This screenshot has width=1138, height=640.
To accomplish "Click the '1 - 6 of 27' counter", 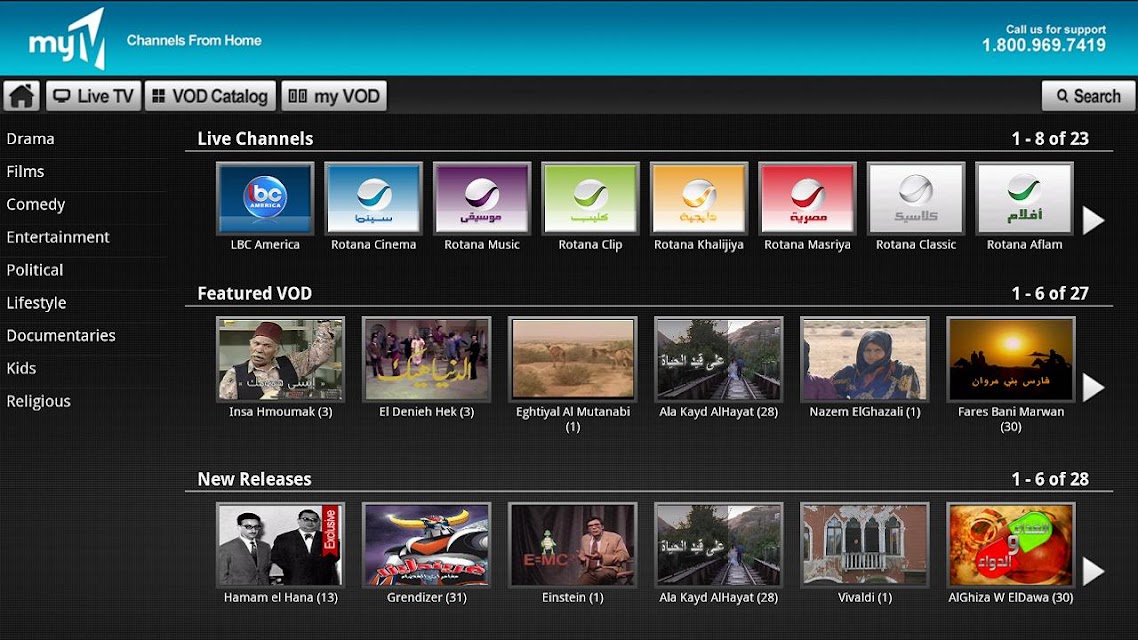I will coord(1050,293).
